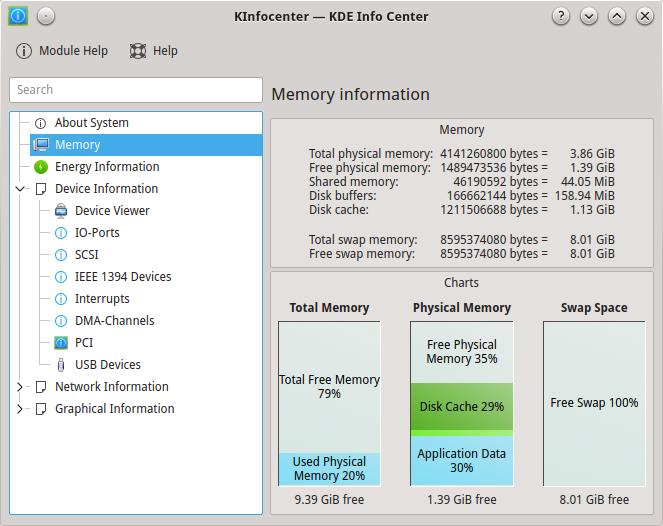Click the KInfocenter app icon in titlebar
Viewport: 663px width, 526px height.
(18, 16)
